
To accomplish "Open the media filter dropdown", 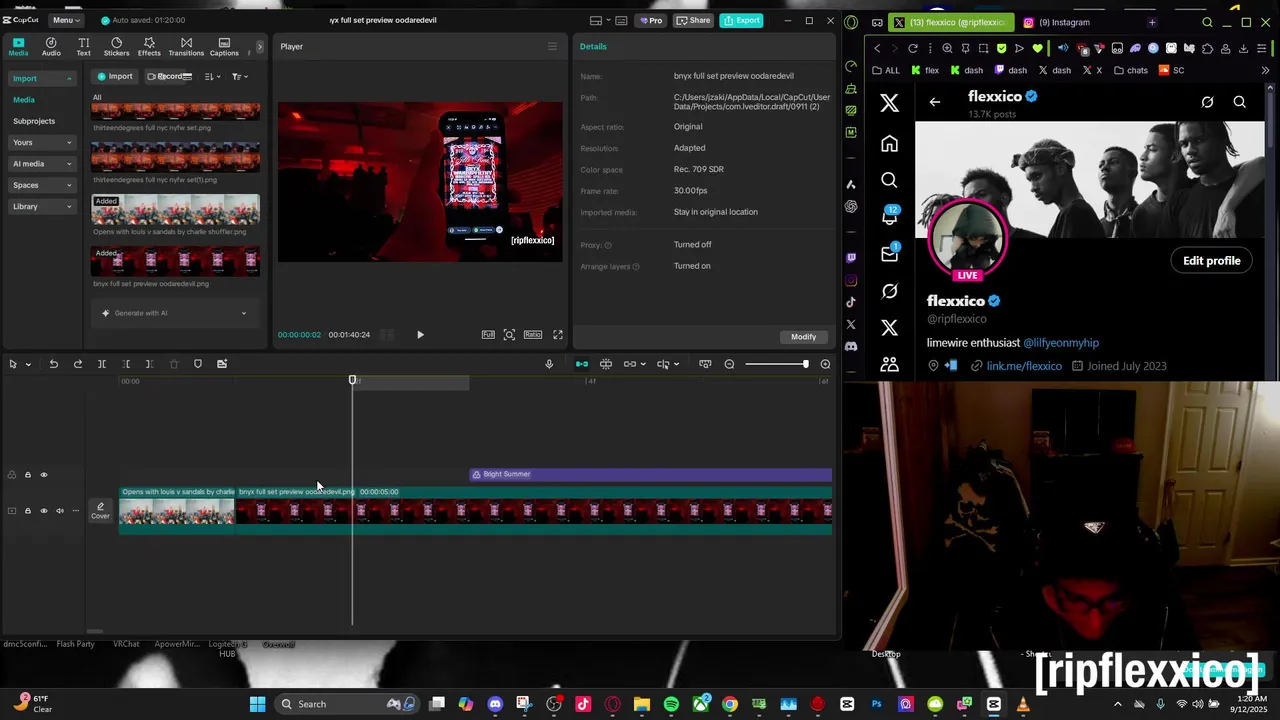I will 239,76.
